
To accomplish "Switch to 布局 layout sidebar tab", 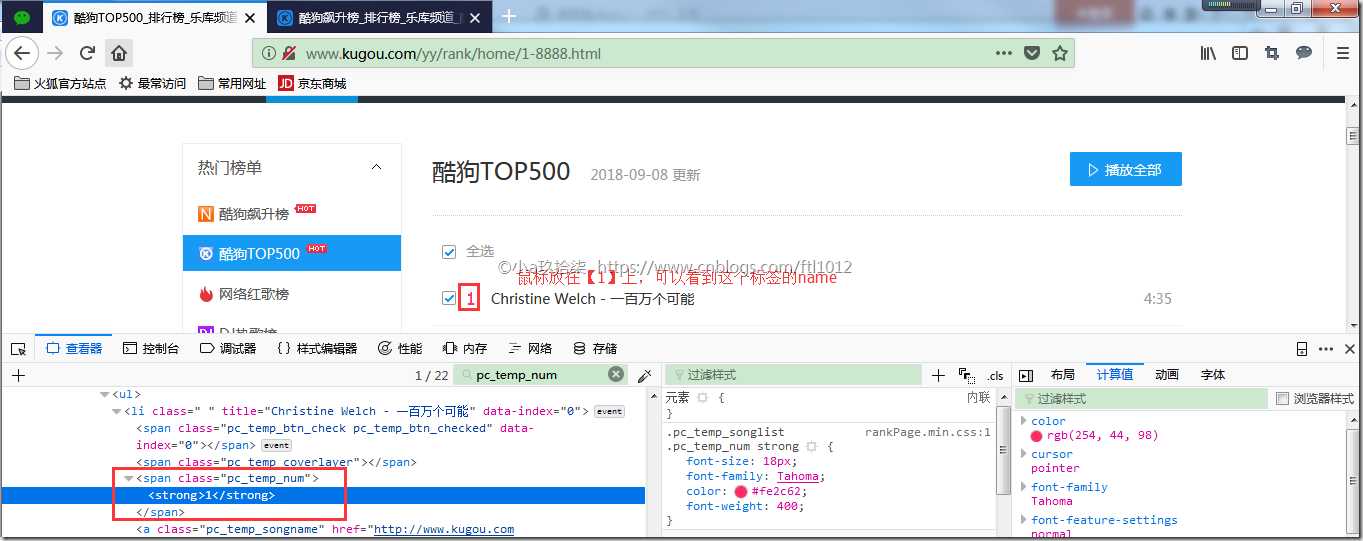I will [x=1062, y=375].
